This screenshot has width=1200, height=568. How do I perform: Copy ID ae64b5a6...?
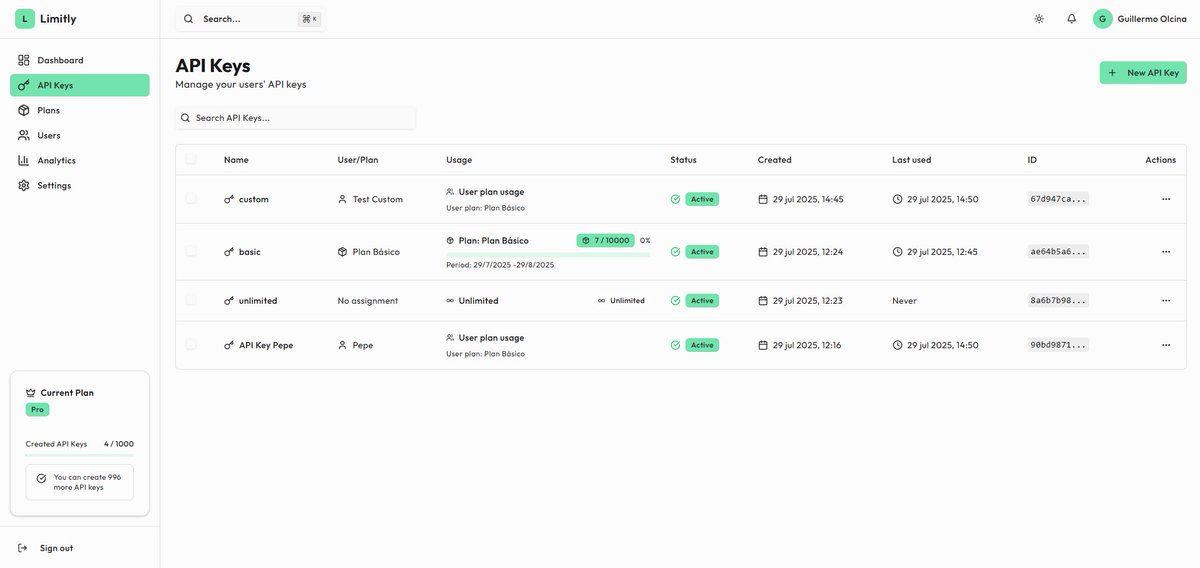click(1058, 252)
